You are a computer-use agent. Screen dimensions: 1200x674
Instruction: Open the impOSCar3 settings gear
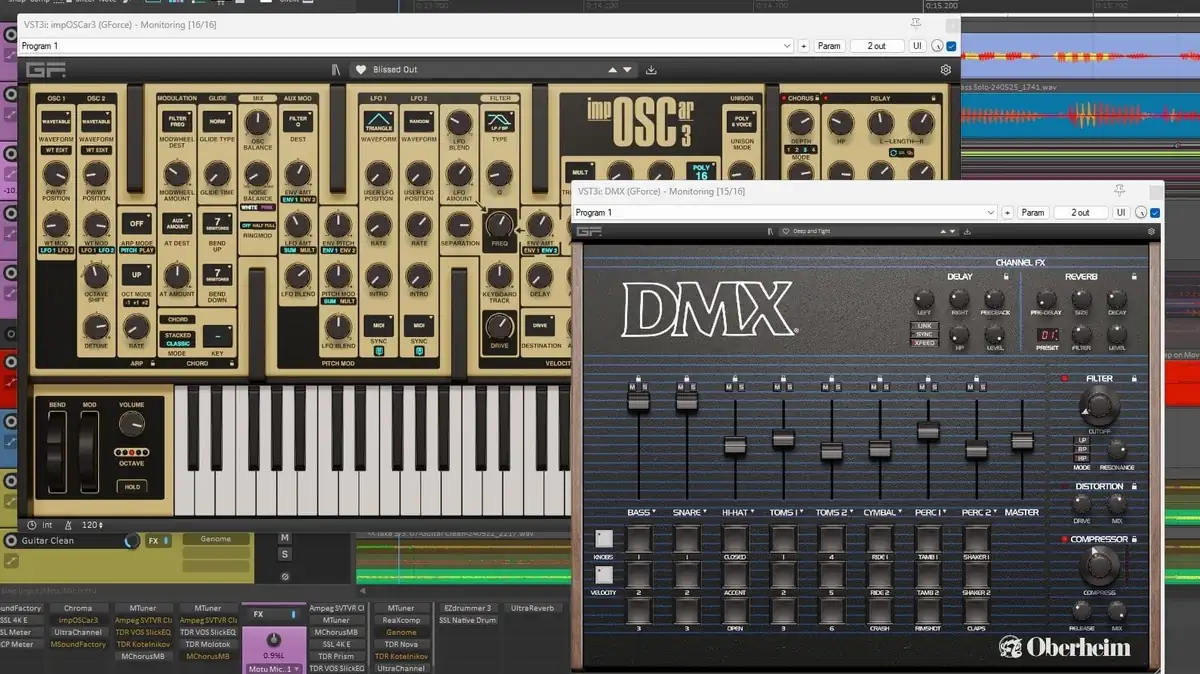click(x=944, y=69)
